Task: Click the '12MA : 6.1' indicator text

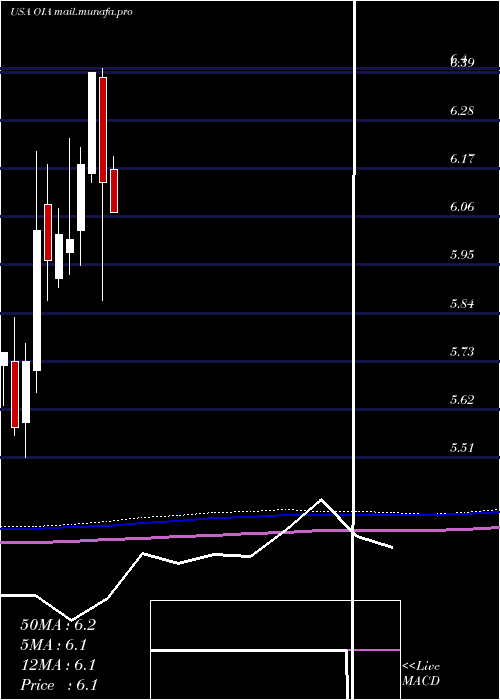Action: pos(58,665)
